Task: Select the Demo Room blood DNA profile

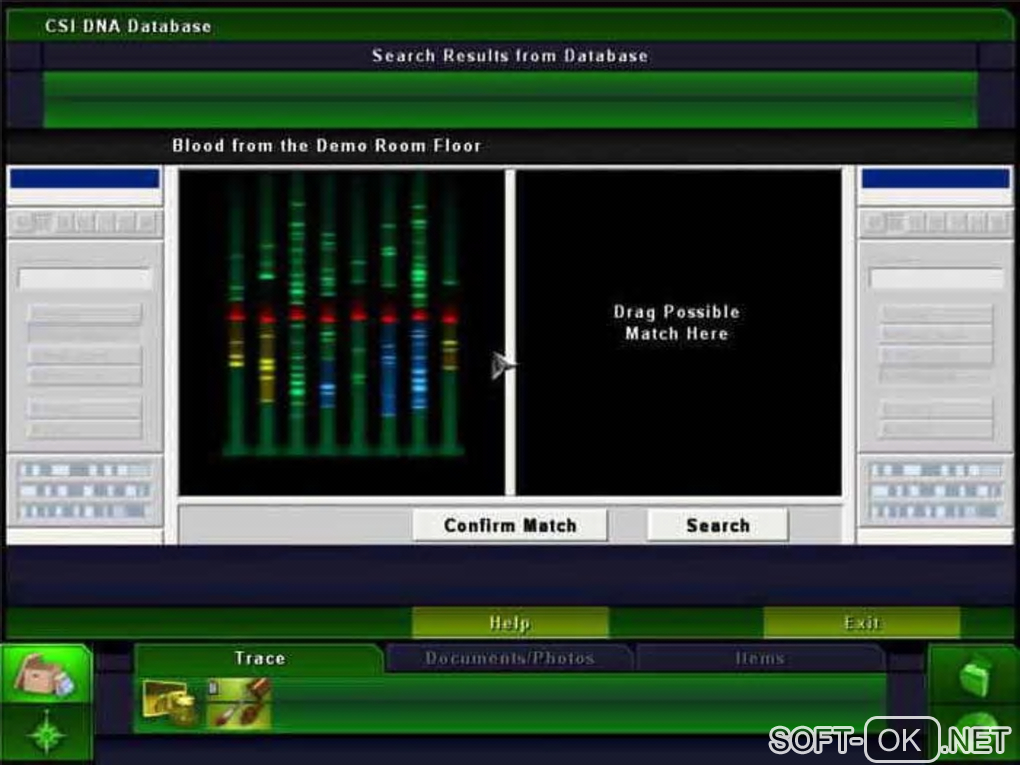Action: tap(342, 332)
